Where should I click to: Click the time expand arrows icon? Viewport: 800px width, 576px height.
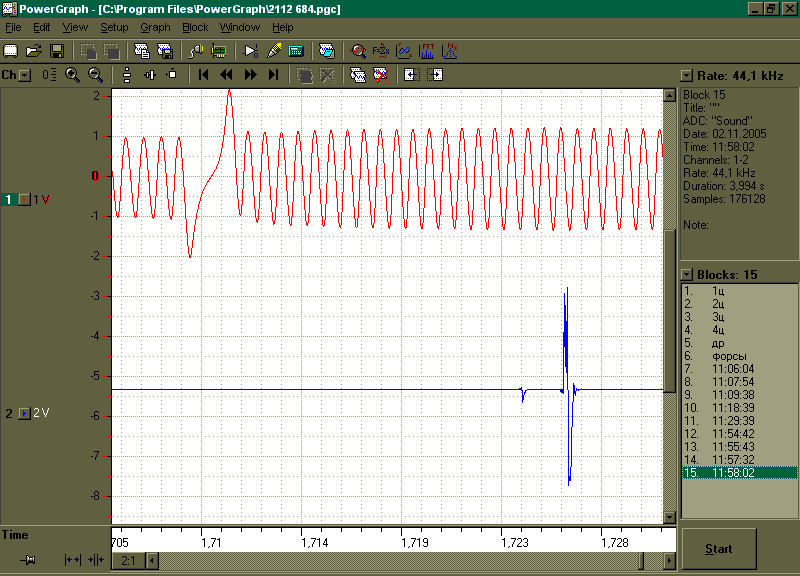[72, 560]
